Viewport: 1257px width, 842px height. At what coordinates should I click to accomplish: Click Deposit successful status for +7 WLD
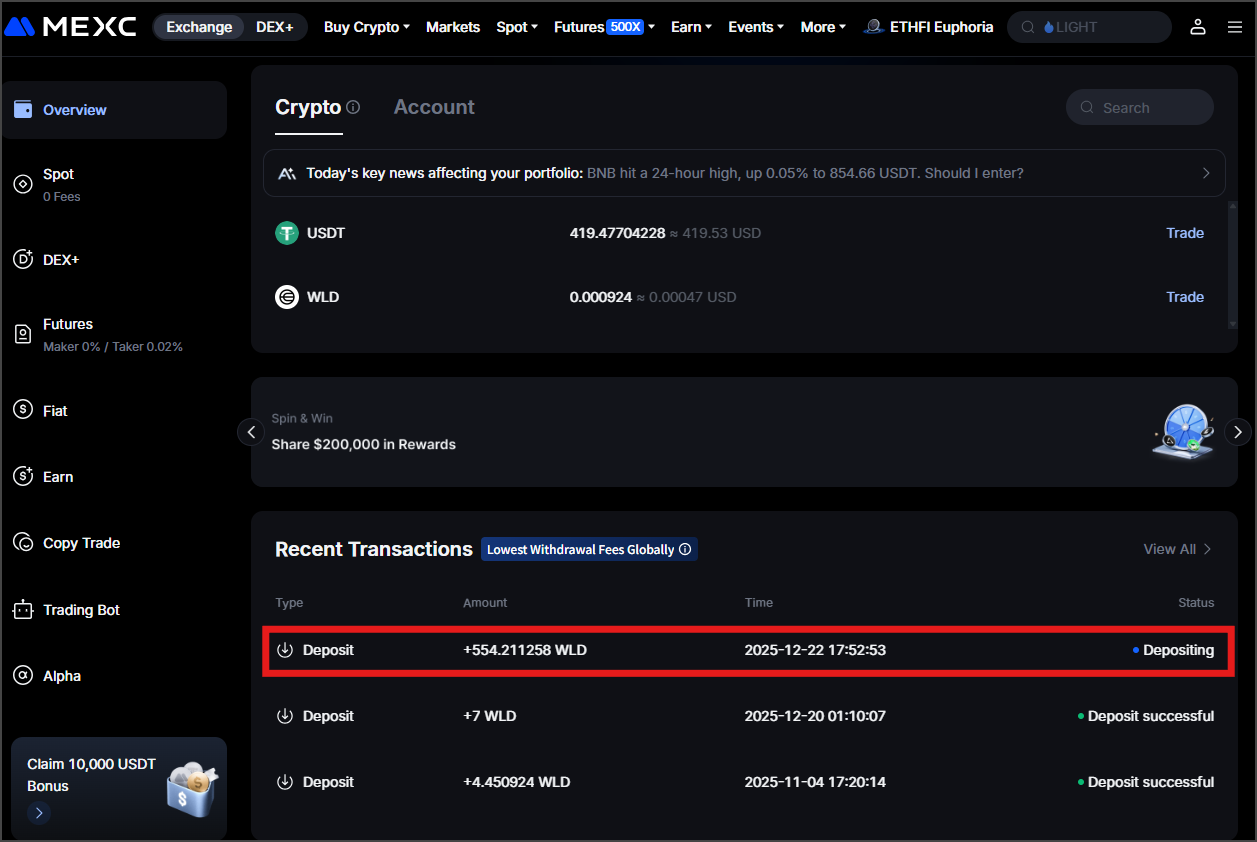tap(1151, 716)
